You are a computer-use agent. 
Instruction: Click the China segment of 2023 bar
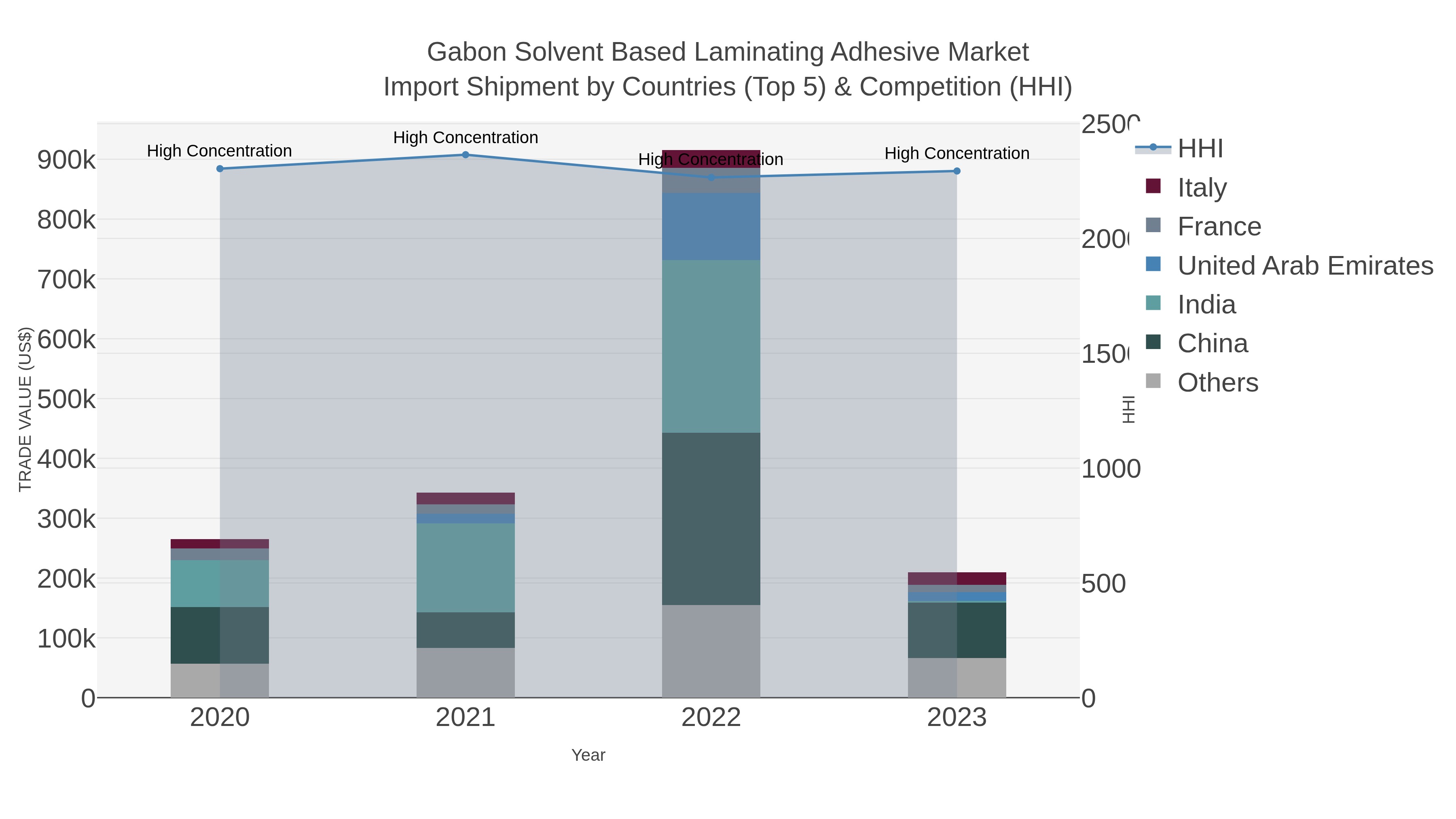tap(957, 630)
